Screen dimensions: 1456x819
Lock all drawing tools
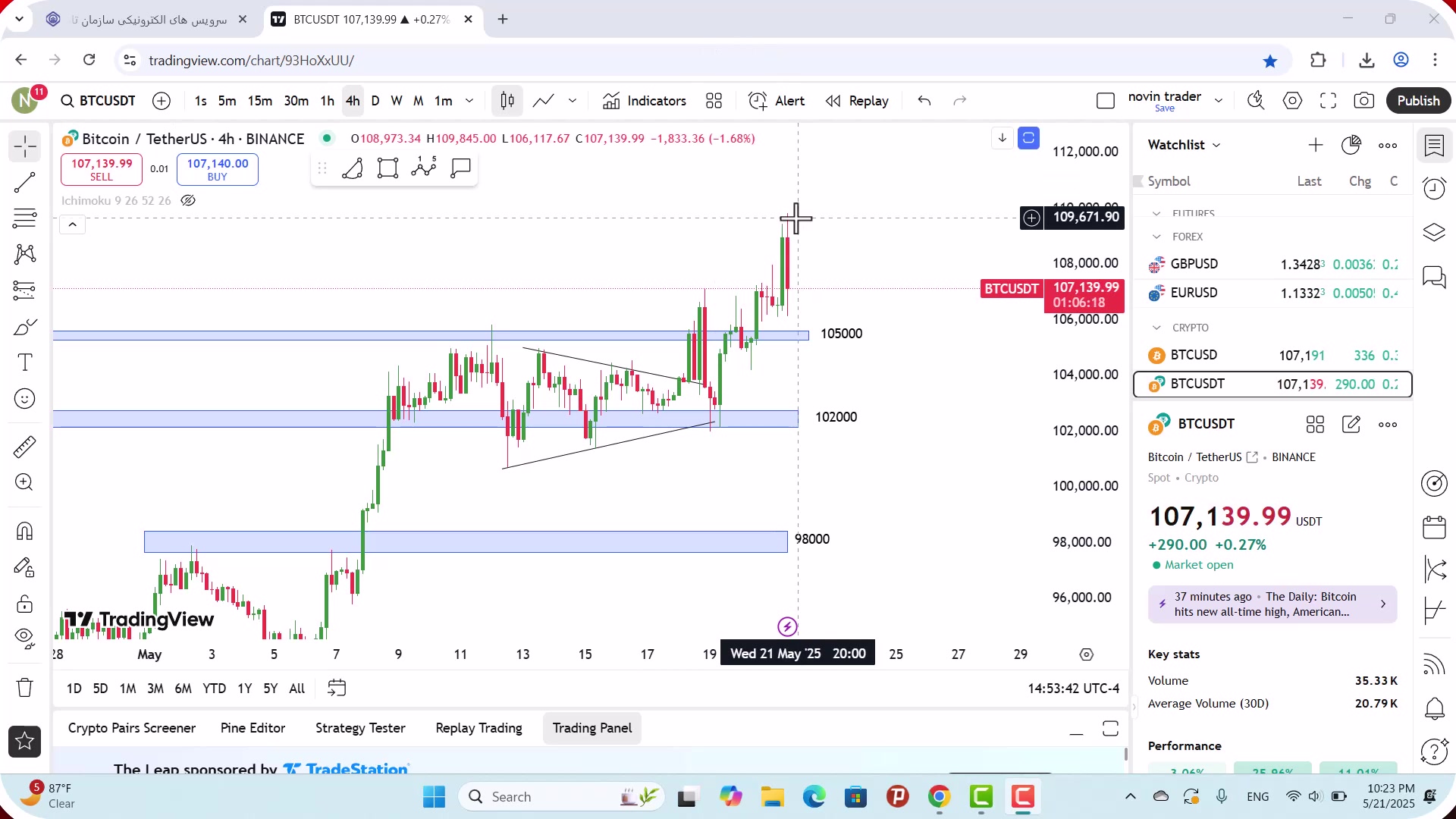(x=25, y=604)
